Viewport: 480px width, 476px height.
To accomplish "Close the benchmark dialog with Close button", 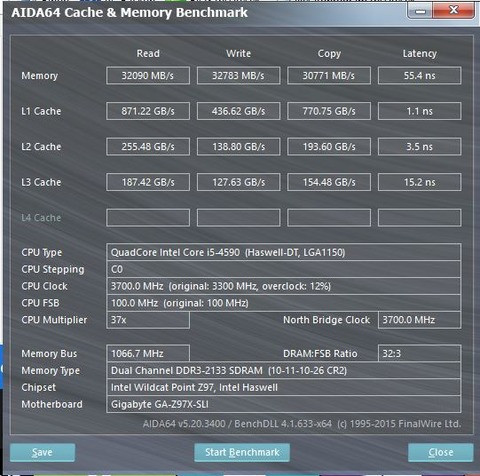I will click(441, 452).
